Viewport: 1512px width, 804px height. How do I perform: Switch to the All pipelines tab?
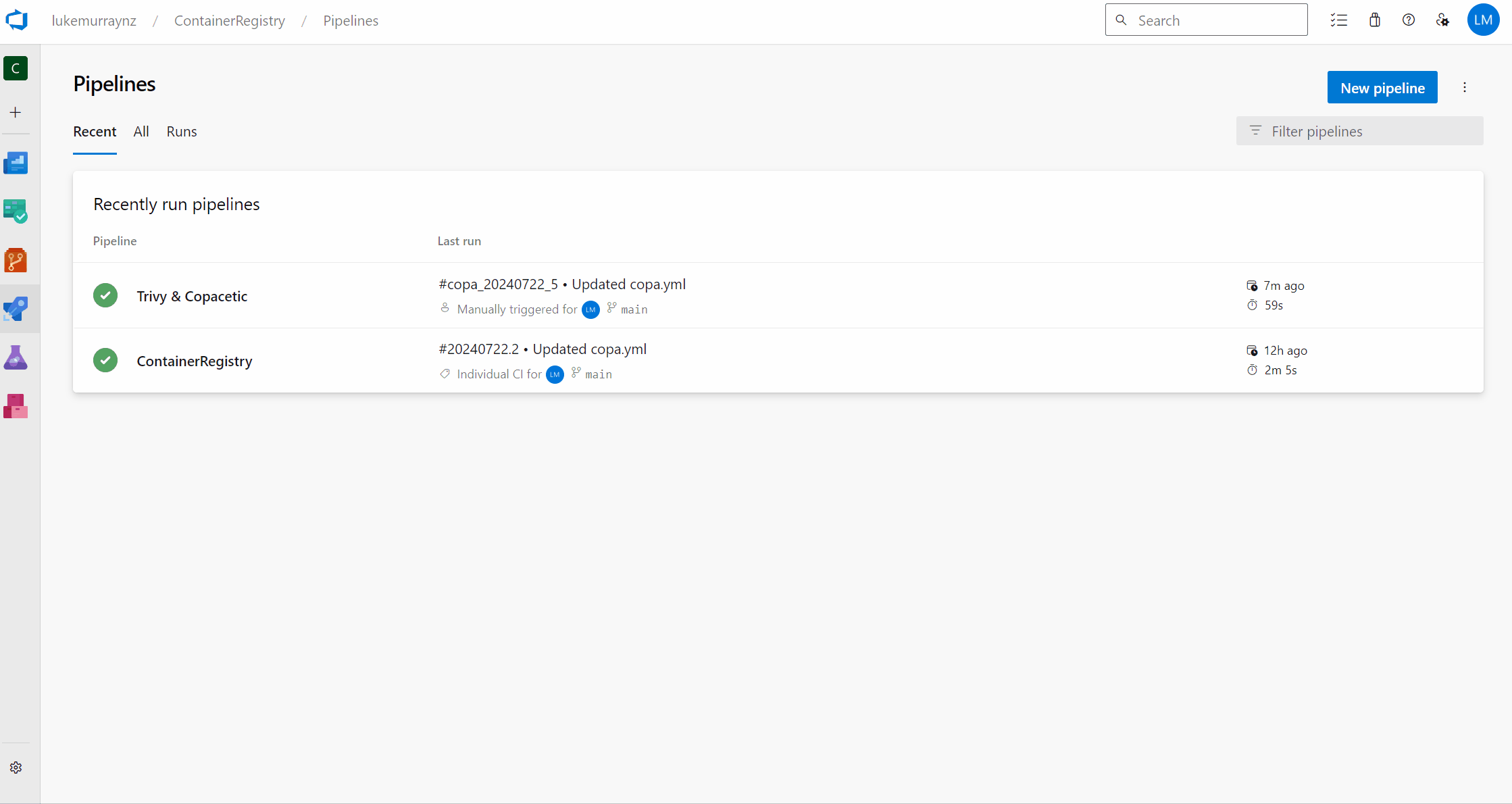pyautogui.click(x=140, y=130)
